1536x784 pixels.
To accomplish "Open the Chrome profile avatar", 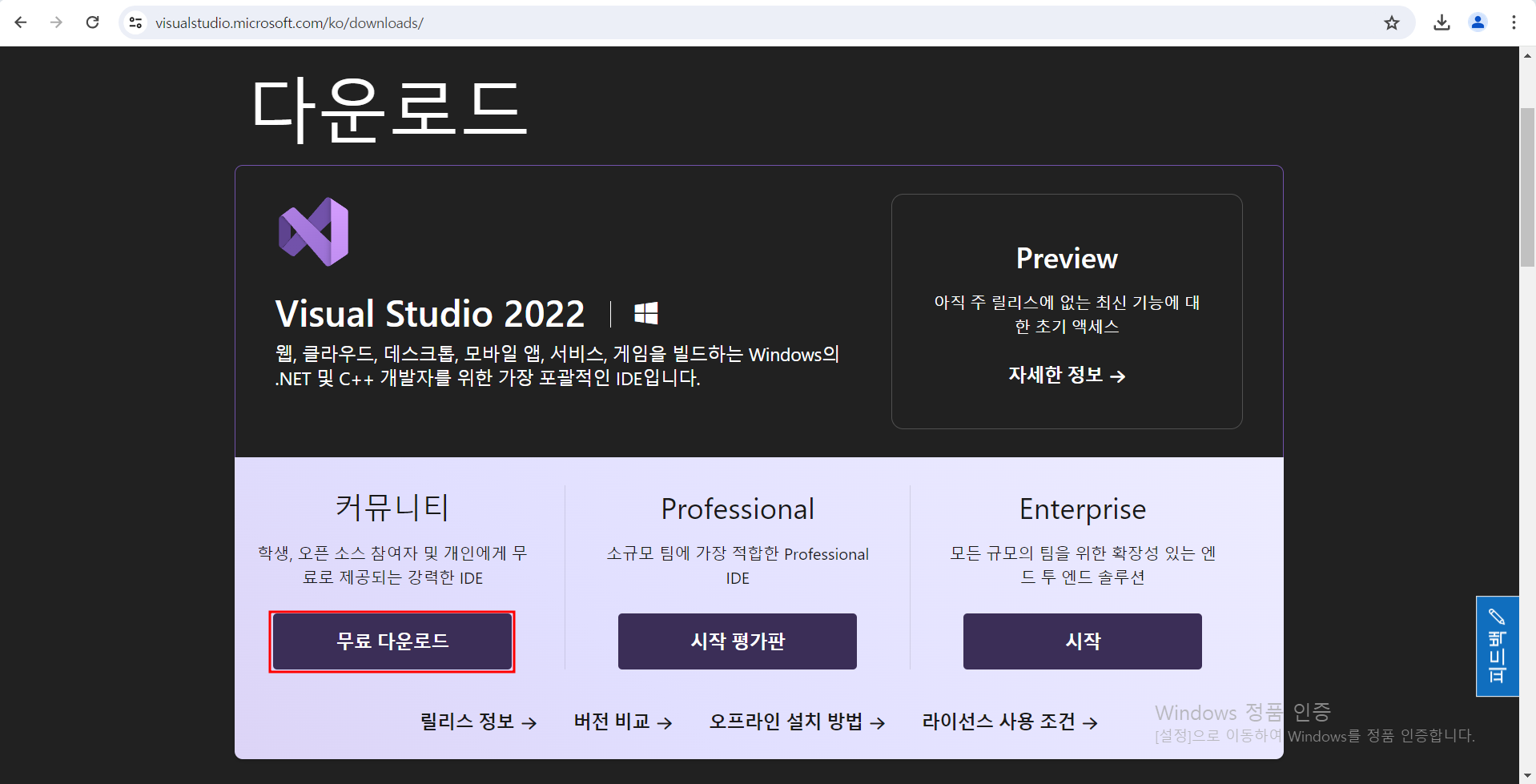I will pos(1478,22).
